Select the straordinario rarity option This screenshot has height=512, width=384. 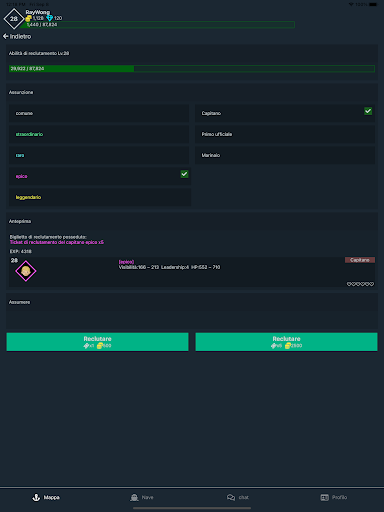(99, 134)
